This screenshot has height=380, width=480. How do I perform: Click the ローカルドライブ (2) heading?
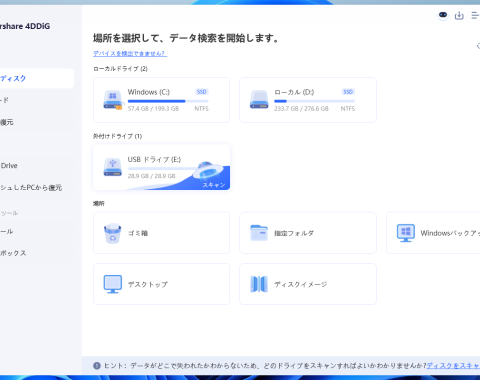coord(120,69)
